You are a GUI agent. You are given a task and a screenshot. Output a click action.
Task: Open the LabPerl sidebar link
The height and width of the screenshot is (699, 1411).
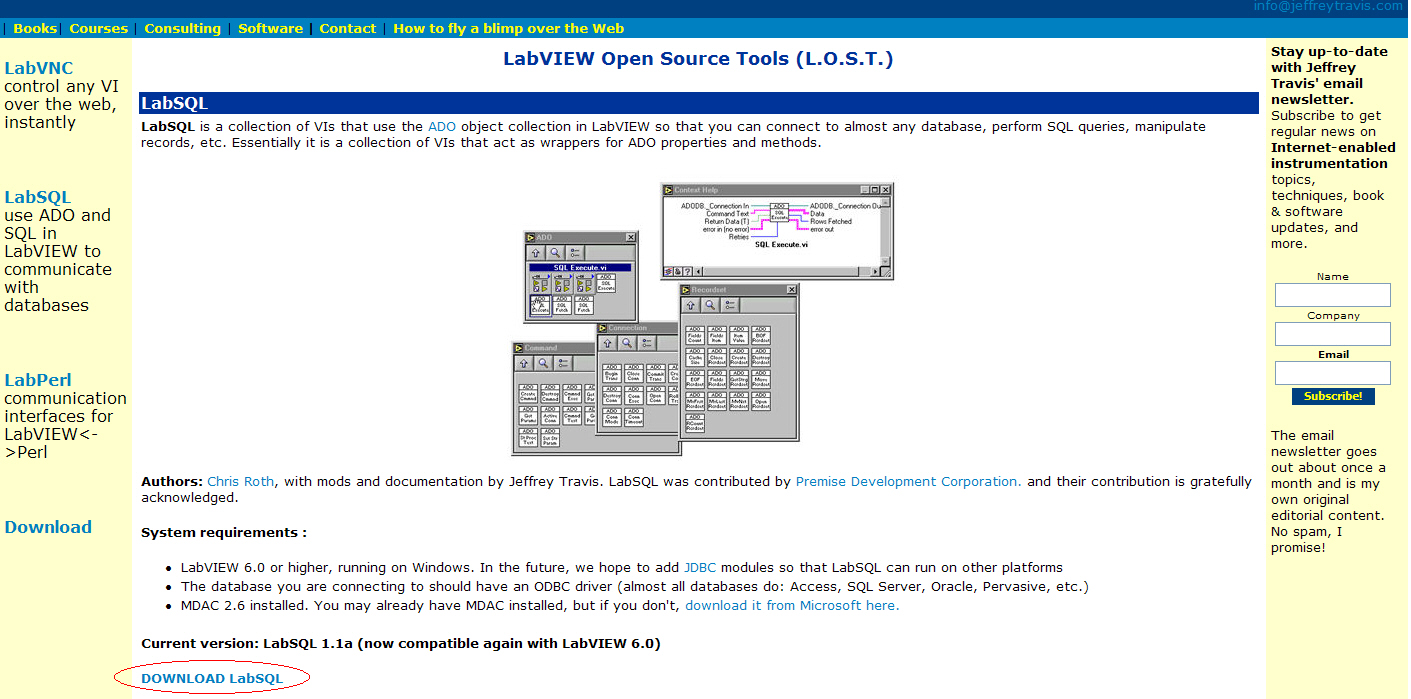38,380
